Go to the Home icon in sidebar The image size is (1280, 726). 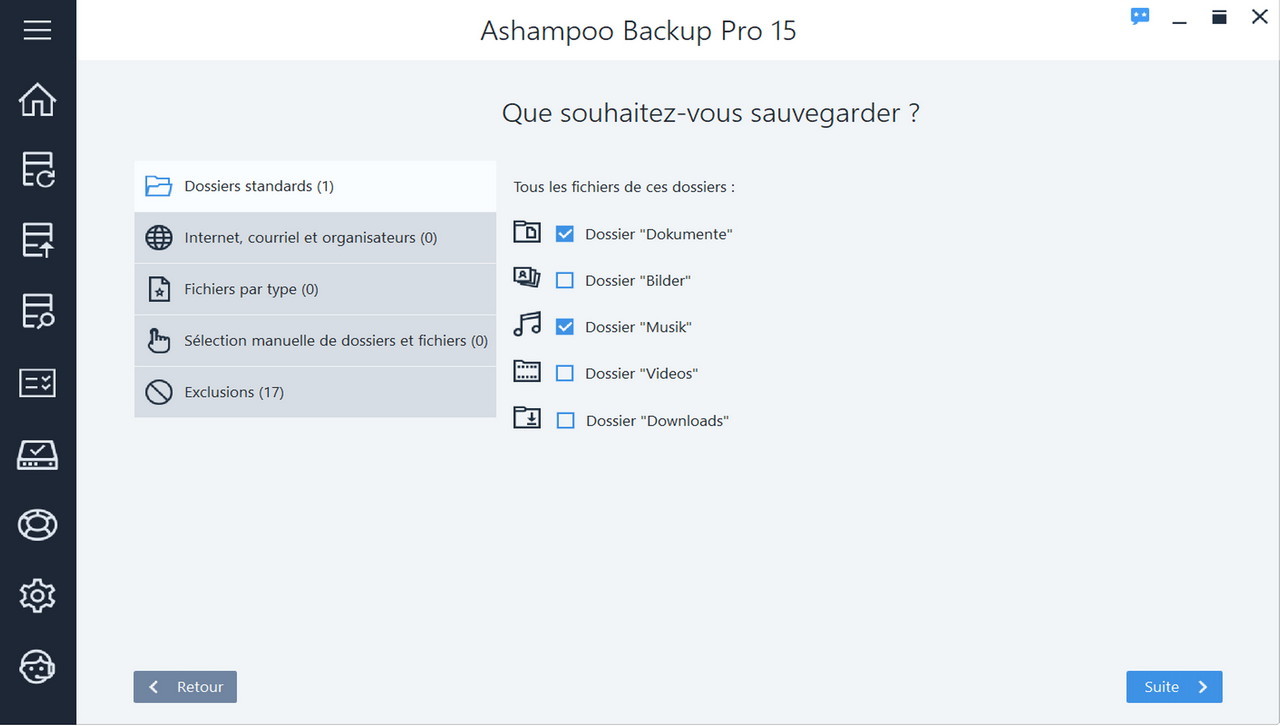click(x=37, y=100)
